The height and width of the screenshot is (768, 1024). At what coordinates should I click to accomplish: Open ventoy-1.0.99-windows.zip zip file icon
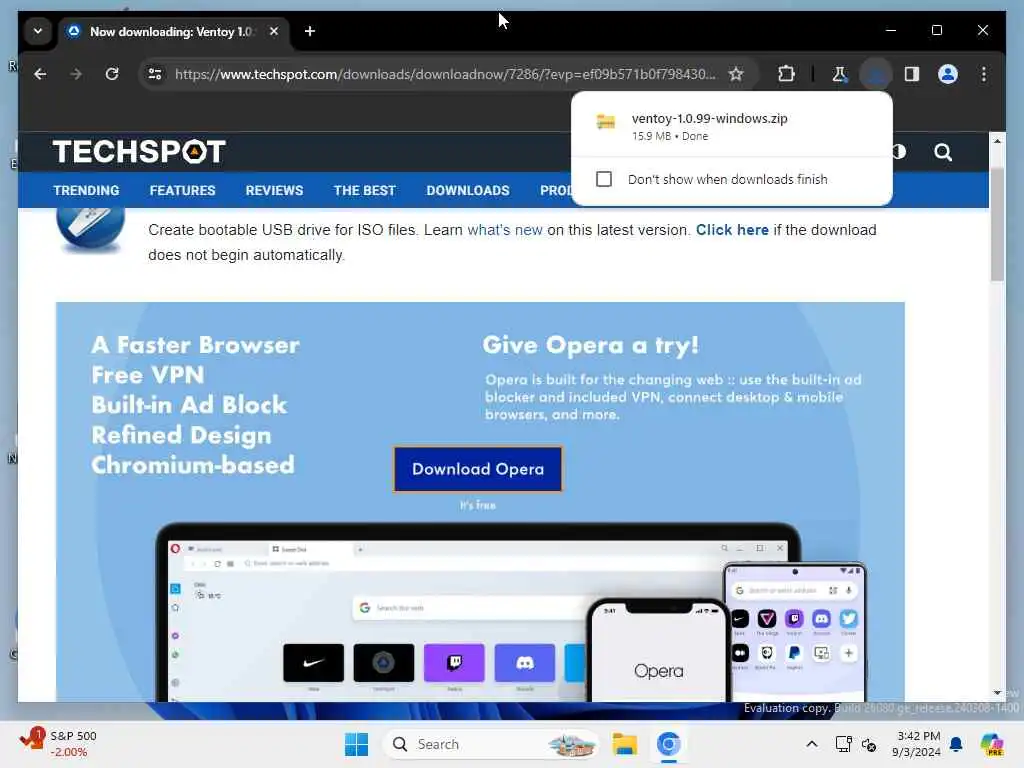pos(605,122)
